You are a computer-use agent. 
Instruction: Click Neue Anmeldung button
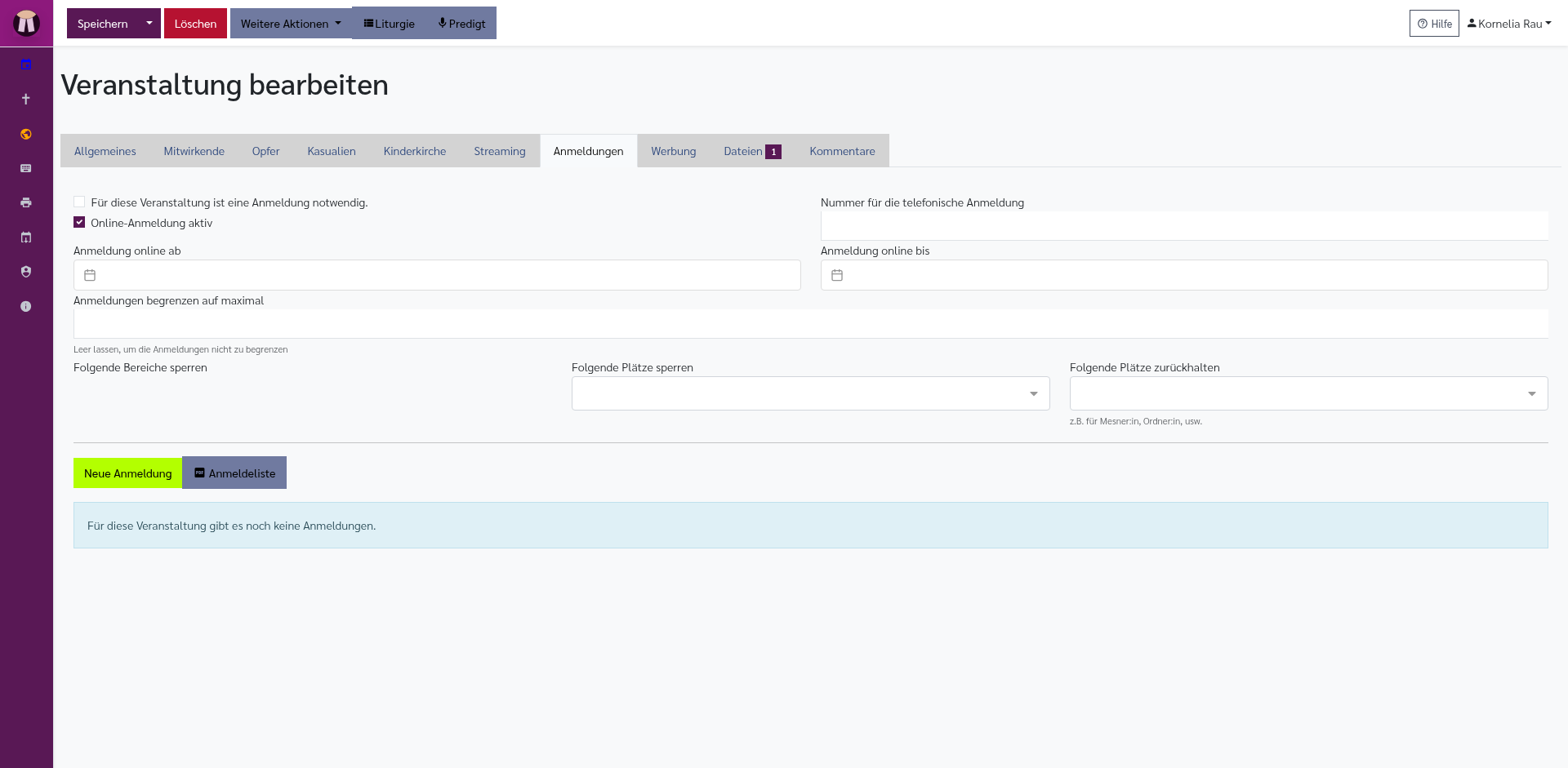127,473
